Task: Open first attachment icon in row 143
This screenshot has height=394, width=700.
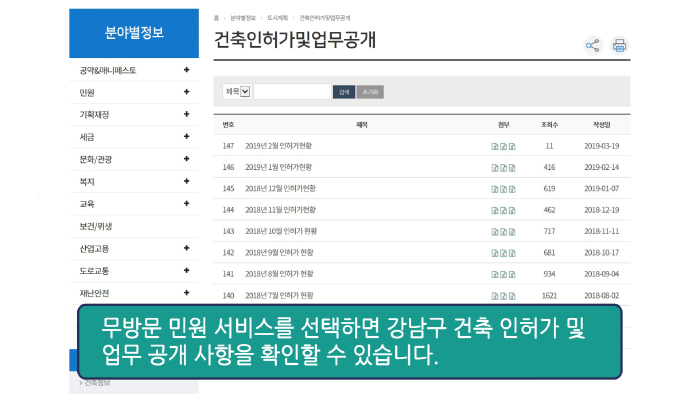Action: click(x=495, y=232)
